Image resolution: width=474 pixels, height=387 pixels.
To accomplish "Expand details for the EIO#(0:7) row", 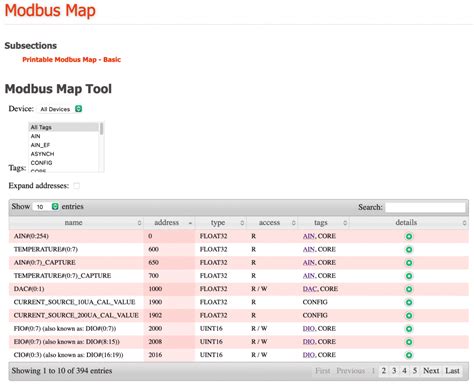I will click(x=409, y=342).
